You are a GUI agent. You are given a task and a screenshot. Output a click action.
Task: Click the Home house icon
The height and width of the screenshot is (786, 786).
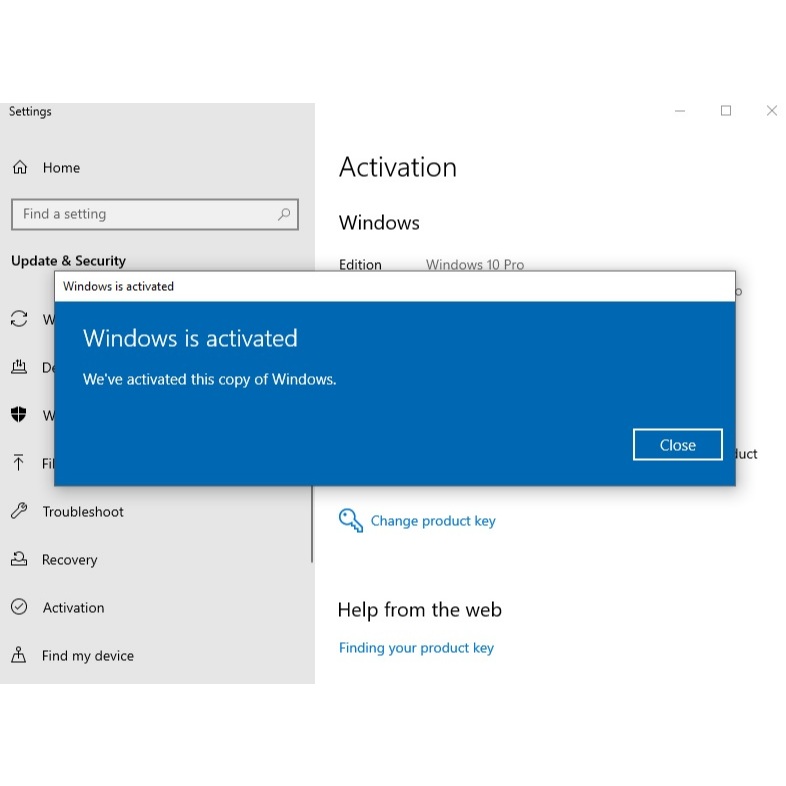tap(20, 168)
